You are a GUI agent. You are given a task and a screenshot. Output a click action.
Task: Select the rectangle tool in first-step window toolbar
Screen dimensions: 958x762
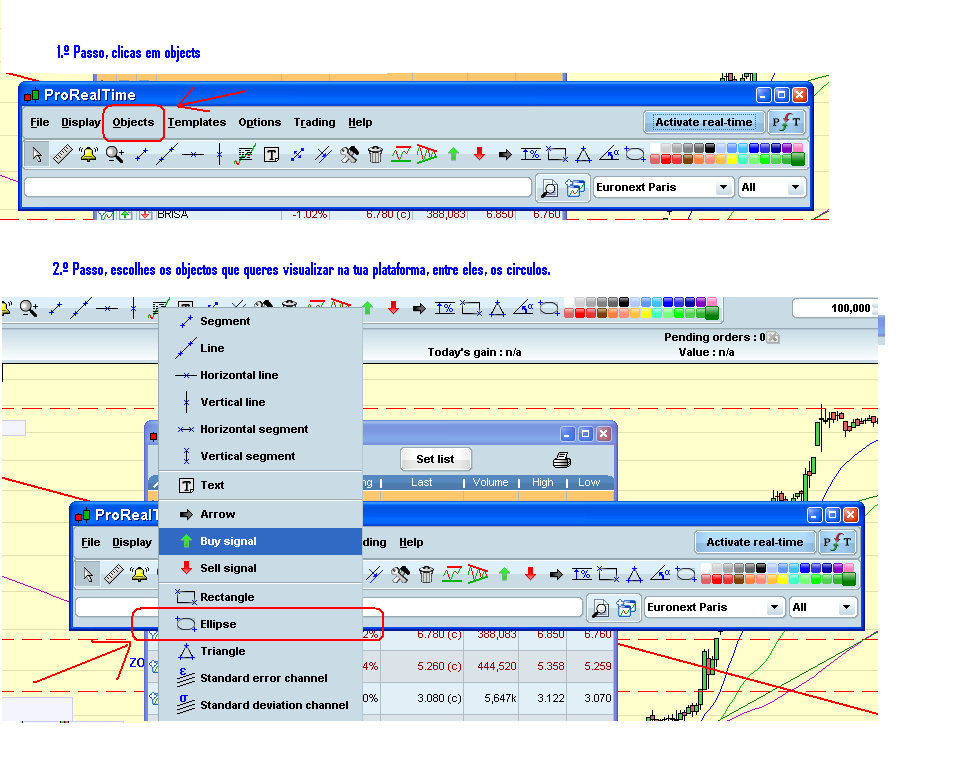click(557, 154)
